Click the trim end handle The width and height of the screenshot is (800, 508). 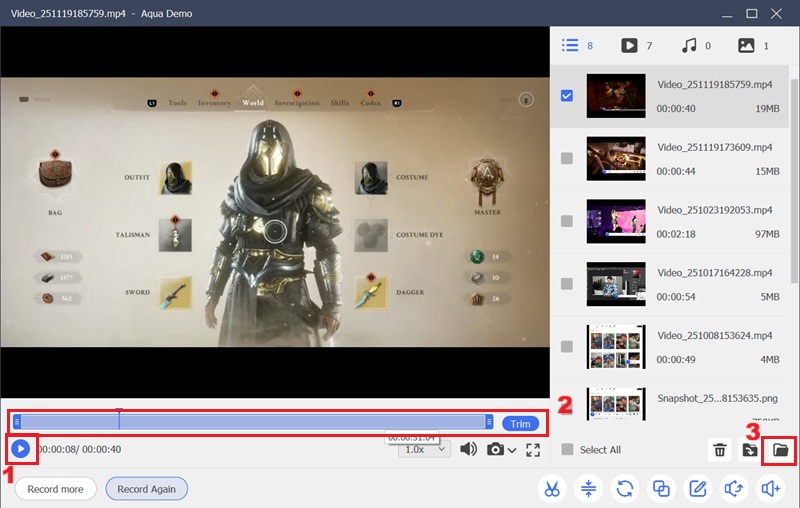click(489, 422)
